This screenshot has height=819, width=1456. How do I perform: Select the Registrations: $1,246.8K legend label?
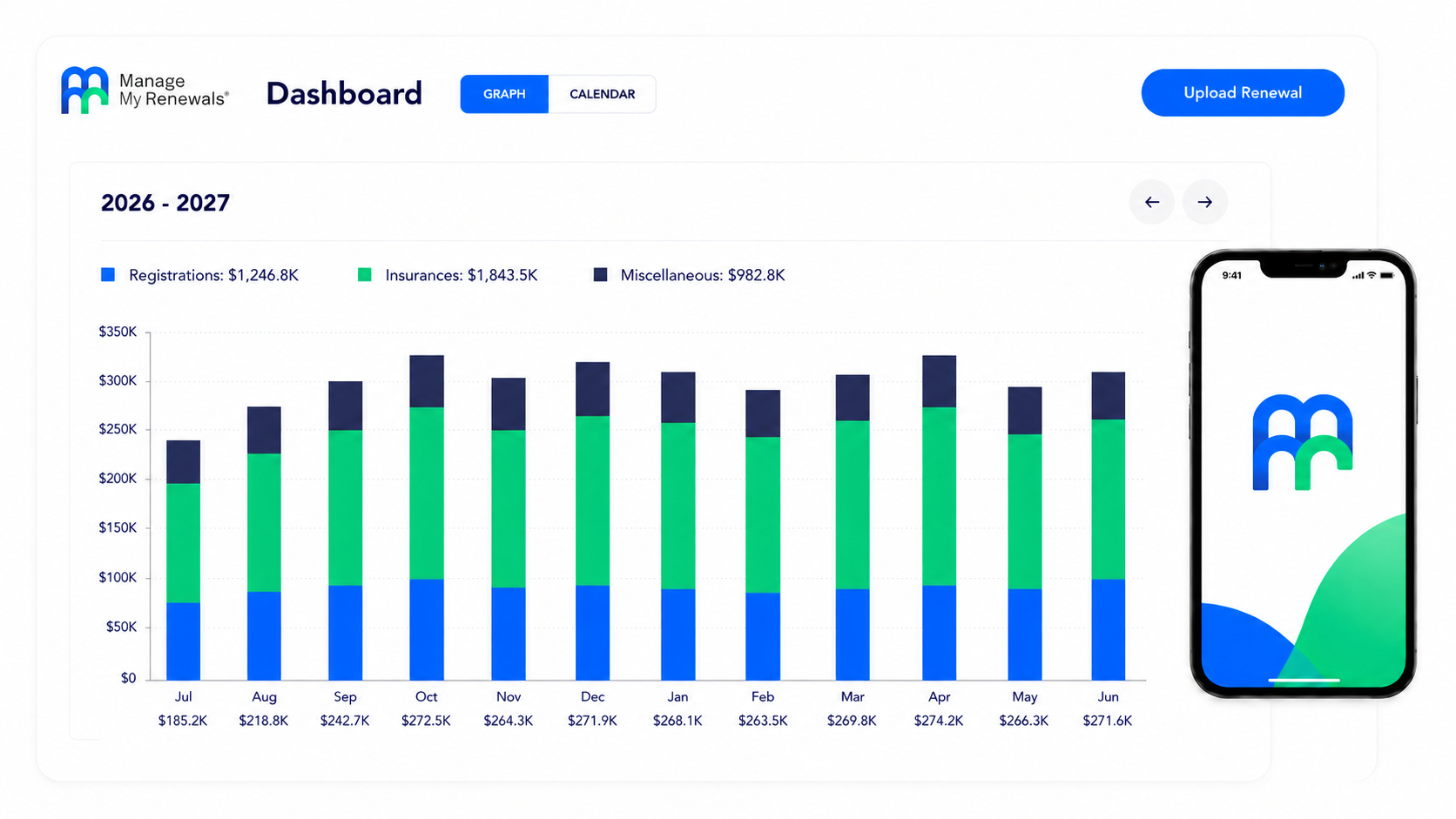click(x=213, y=275)
